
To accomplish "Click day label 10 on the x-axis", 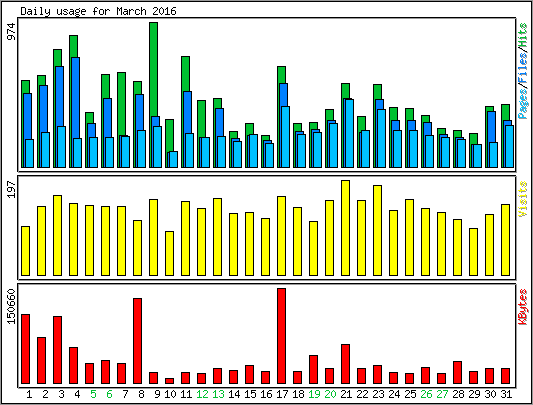I will click(170, 394).
